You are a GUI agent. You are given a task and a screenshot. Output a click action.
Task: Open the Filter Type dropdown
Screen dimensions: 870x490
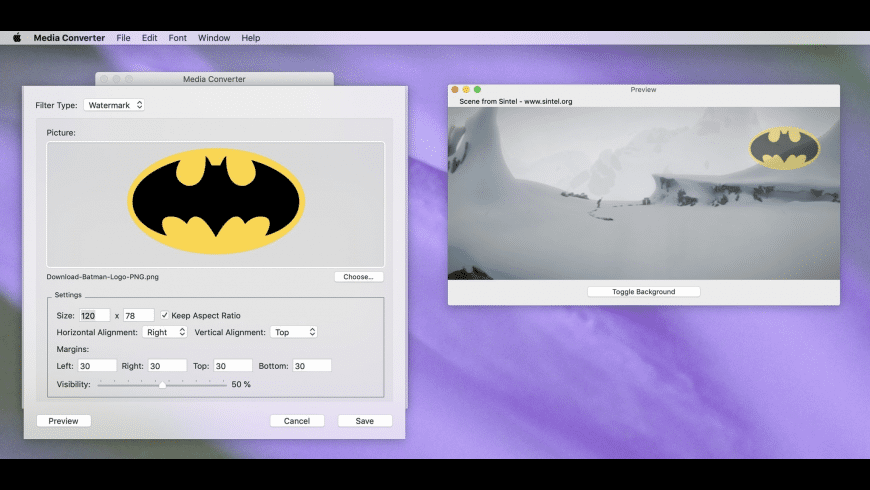coord(114,105)
